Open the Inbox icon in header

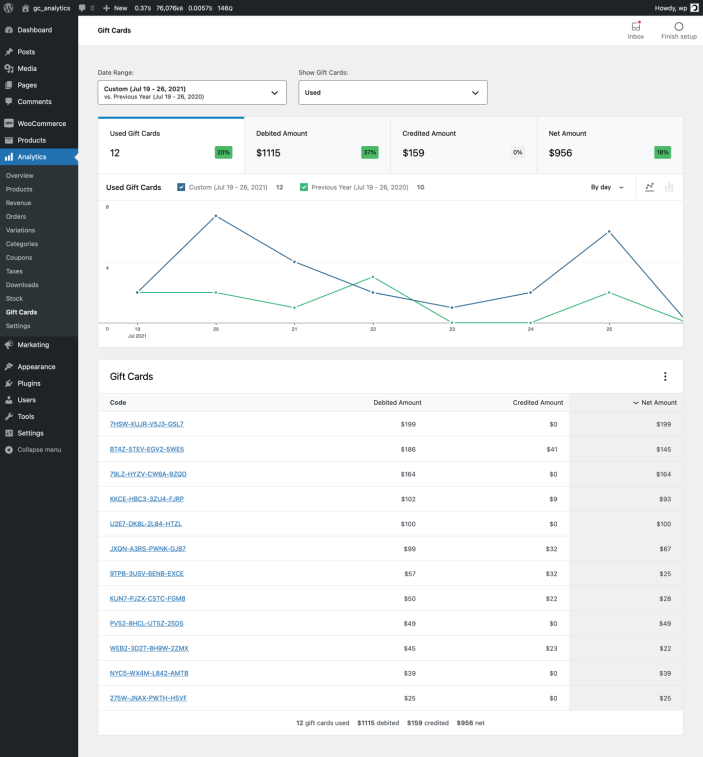pos(635,26)
